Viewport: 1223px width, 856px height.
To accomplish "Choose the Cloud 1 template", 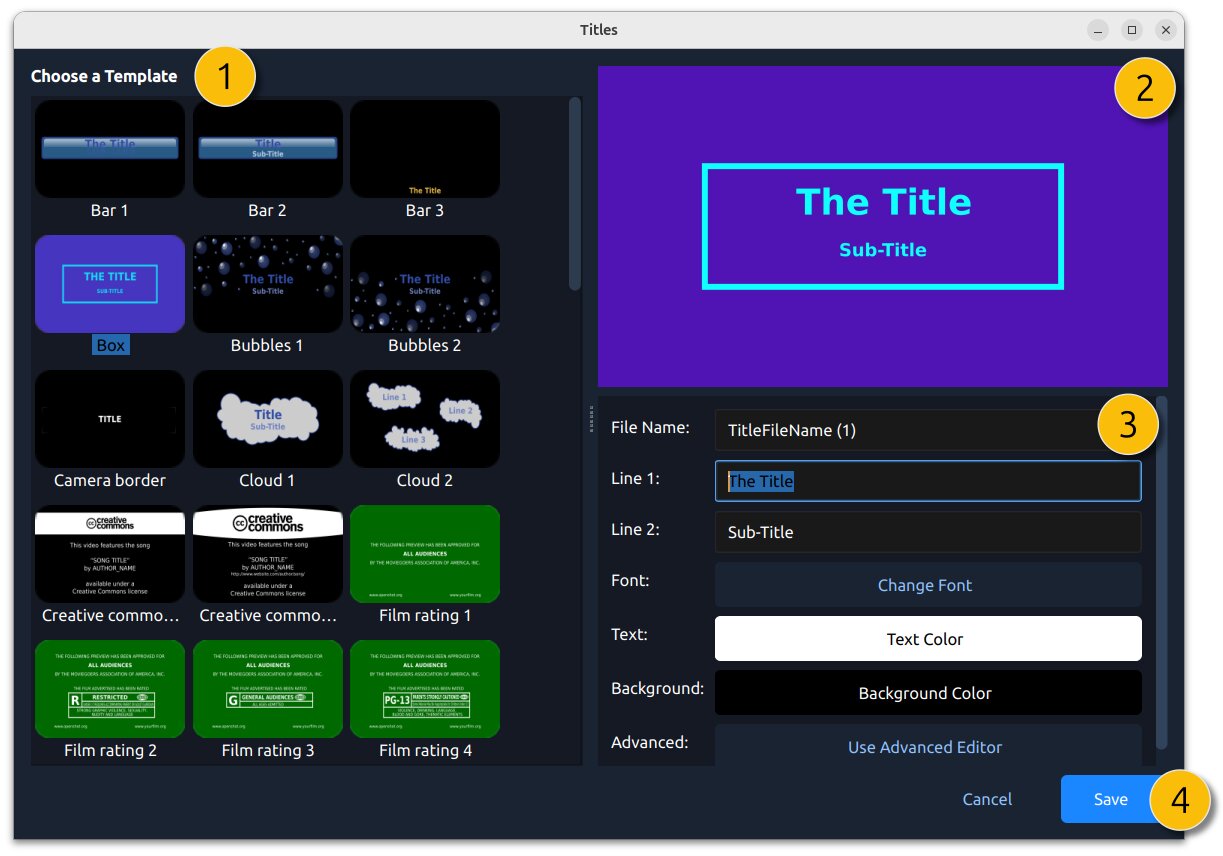I will (267, 418).
